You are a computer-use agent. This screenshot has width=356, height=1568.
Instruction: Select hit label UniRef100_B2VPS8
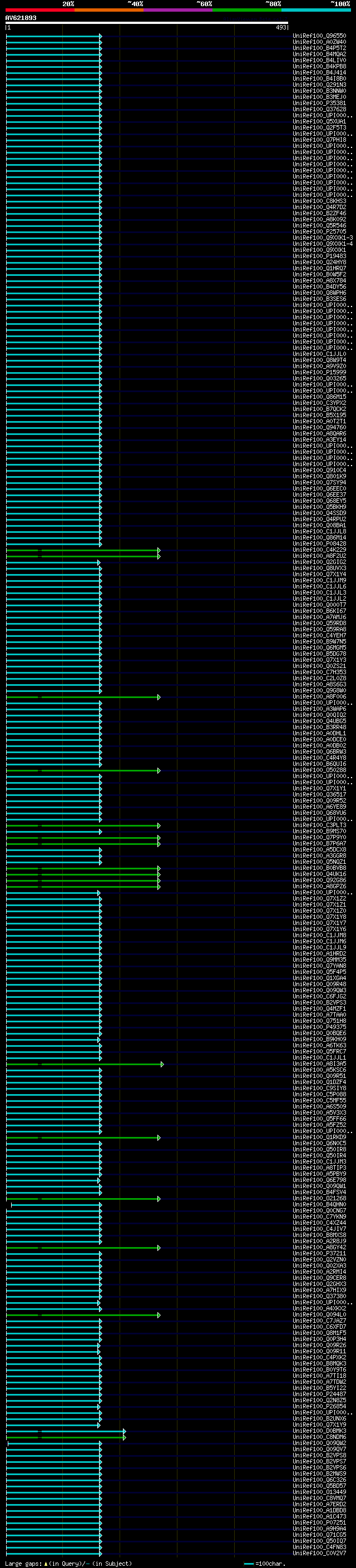coord(319,1455)
